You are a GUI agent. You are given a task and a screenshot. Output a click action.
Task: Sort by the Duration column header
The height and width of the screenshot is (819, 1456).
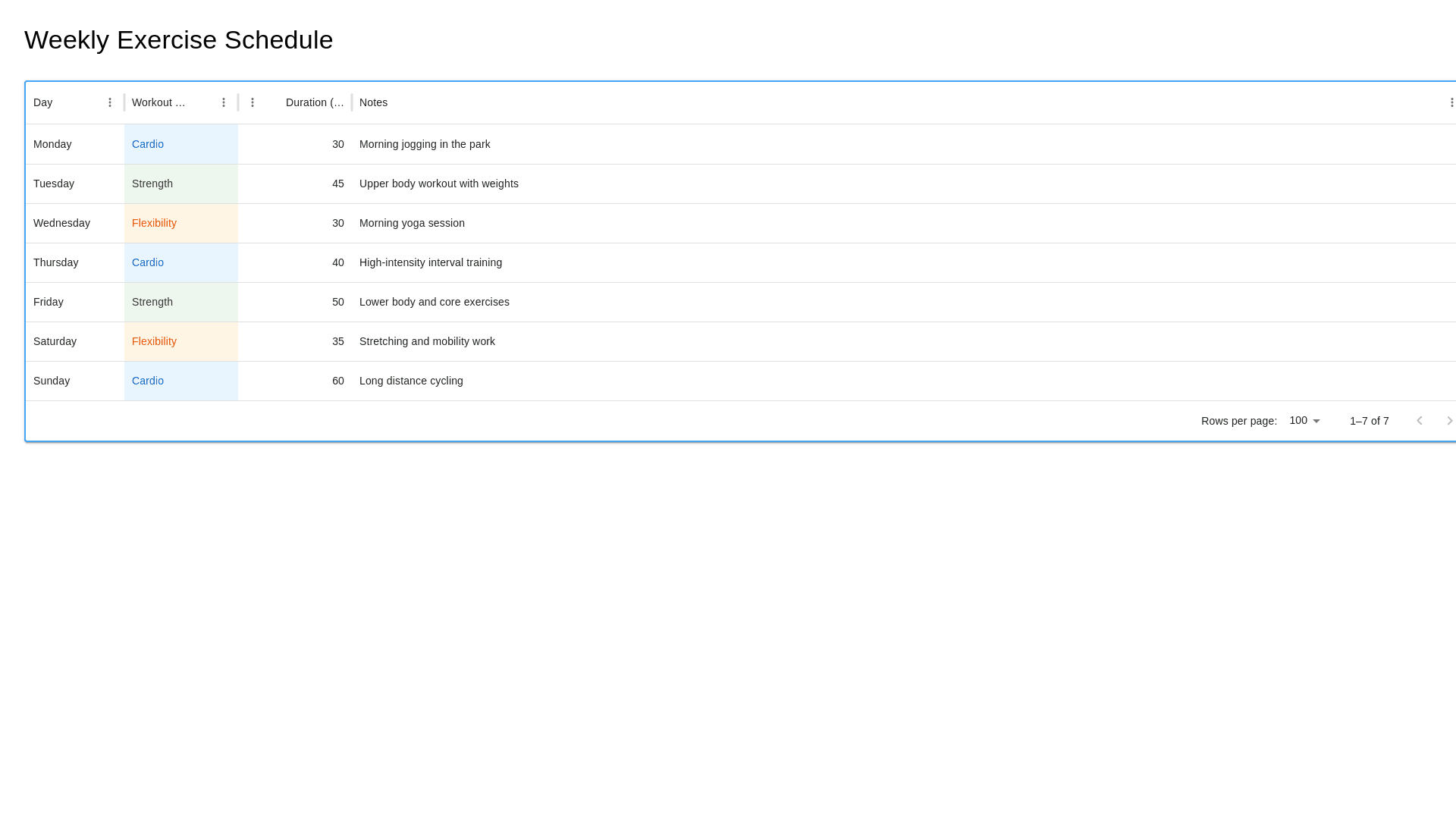pyautogui.click(x=314, y=102)
